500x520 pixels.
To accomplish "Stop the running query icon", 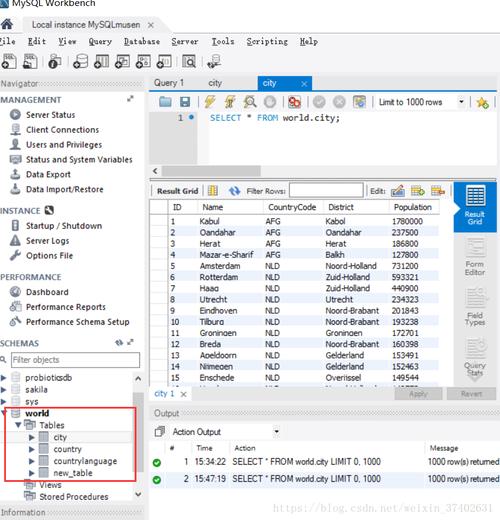I will tap(270, 102).
